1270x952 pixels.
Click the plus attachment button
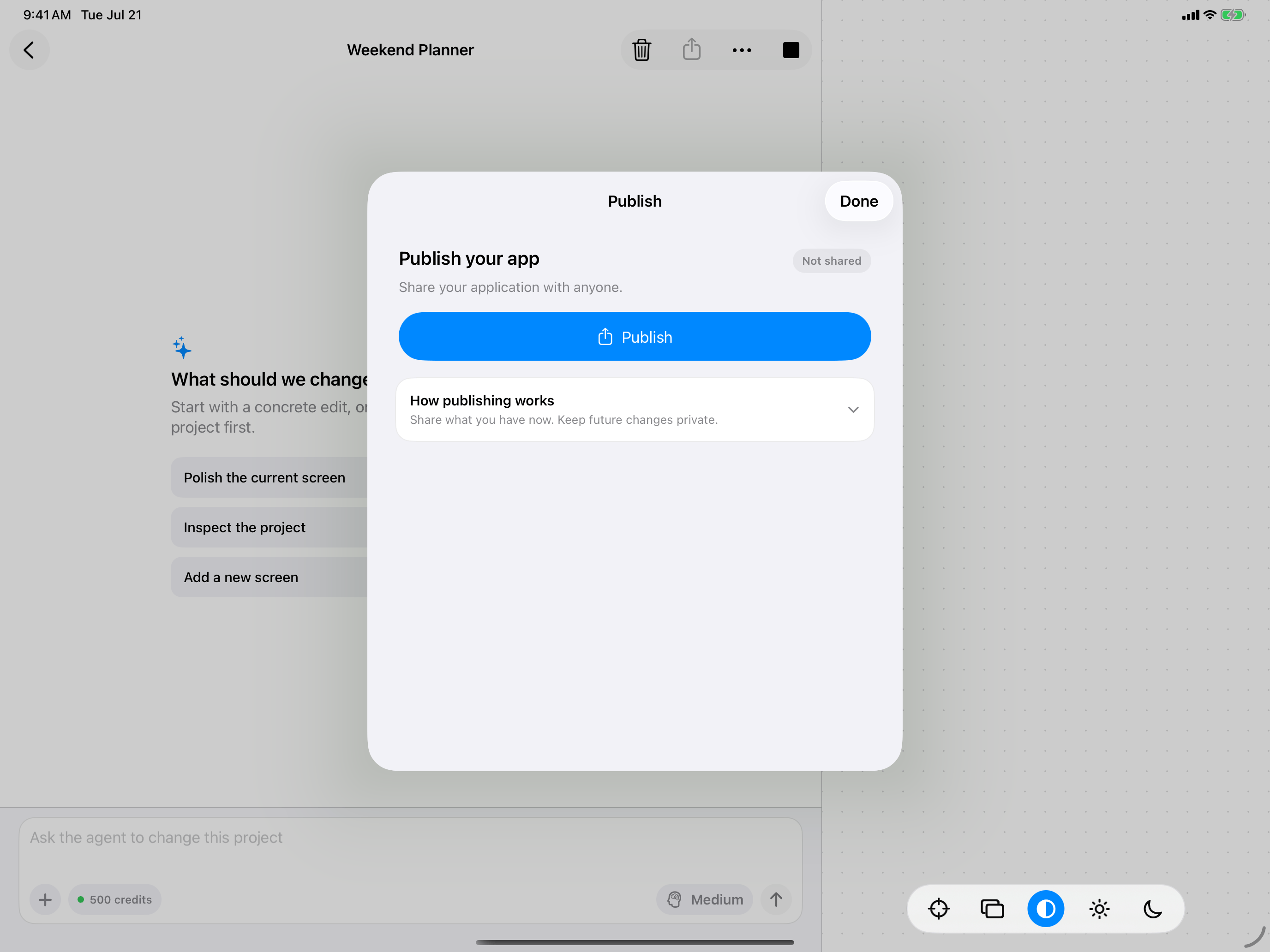click(x=45, y=900)
